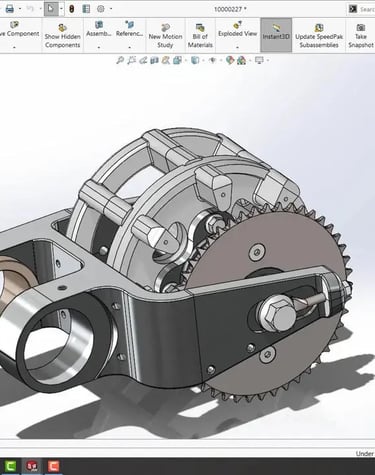Open Edit Appearance color sphere

pos(229,60)
